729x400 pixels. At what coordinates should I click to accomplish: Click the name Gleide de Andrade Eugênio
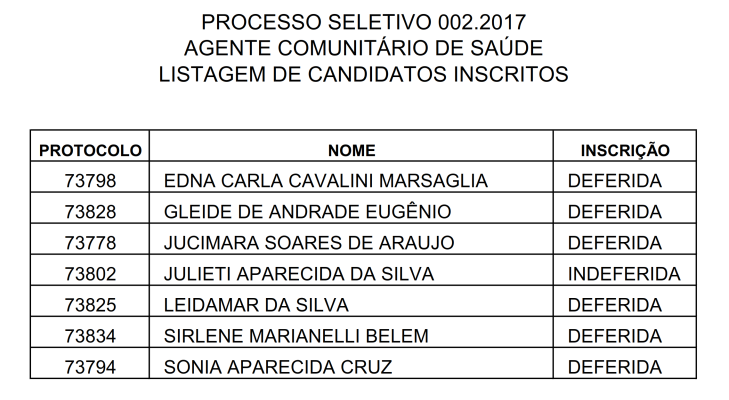pyautogui.click(x=307, y=212)
